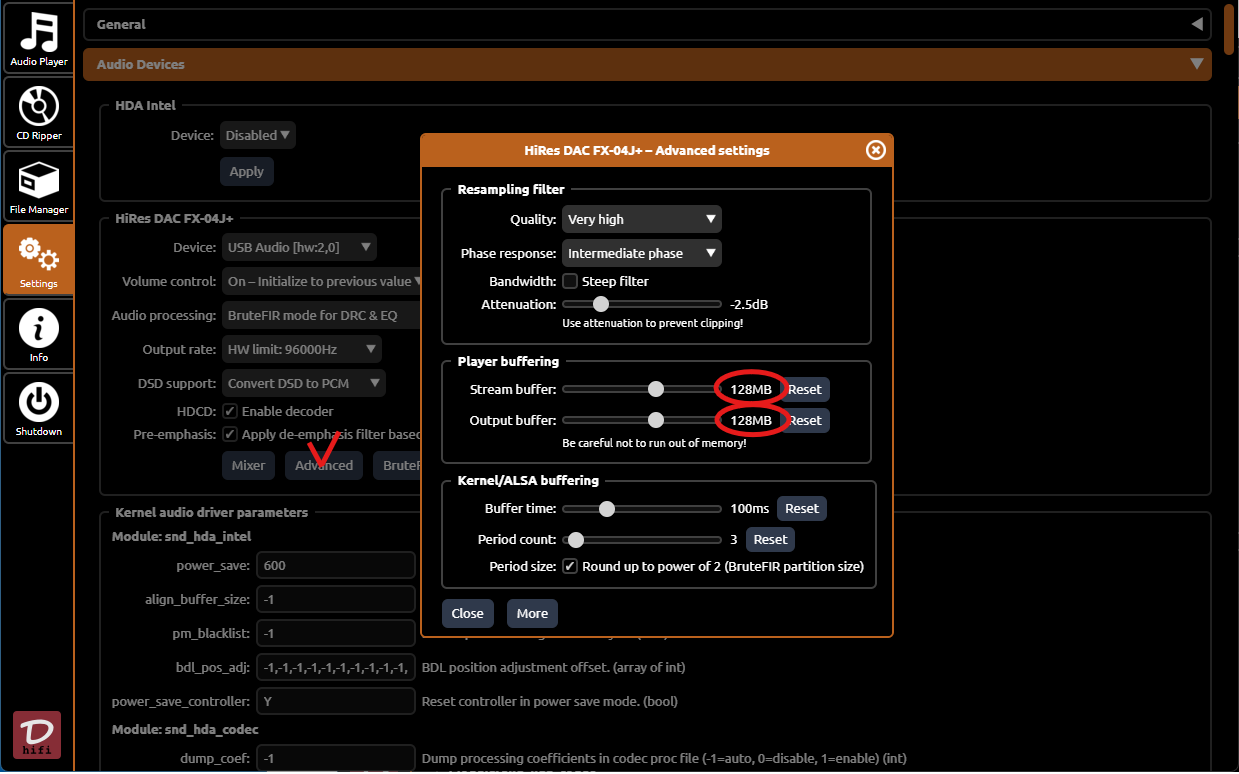Disable the HDCD Enable decoder checkbox
Viewport: 1239px width, 774px height.
[x=230, y=411]
